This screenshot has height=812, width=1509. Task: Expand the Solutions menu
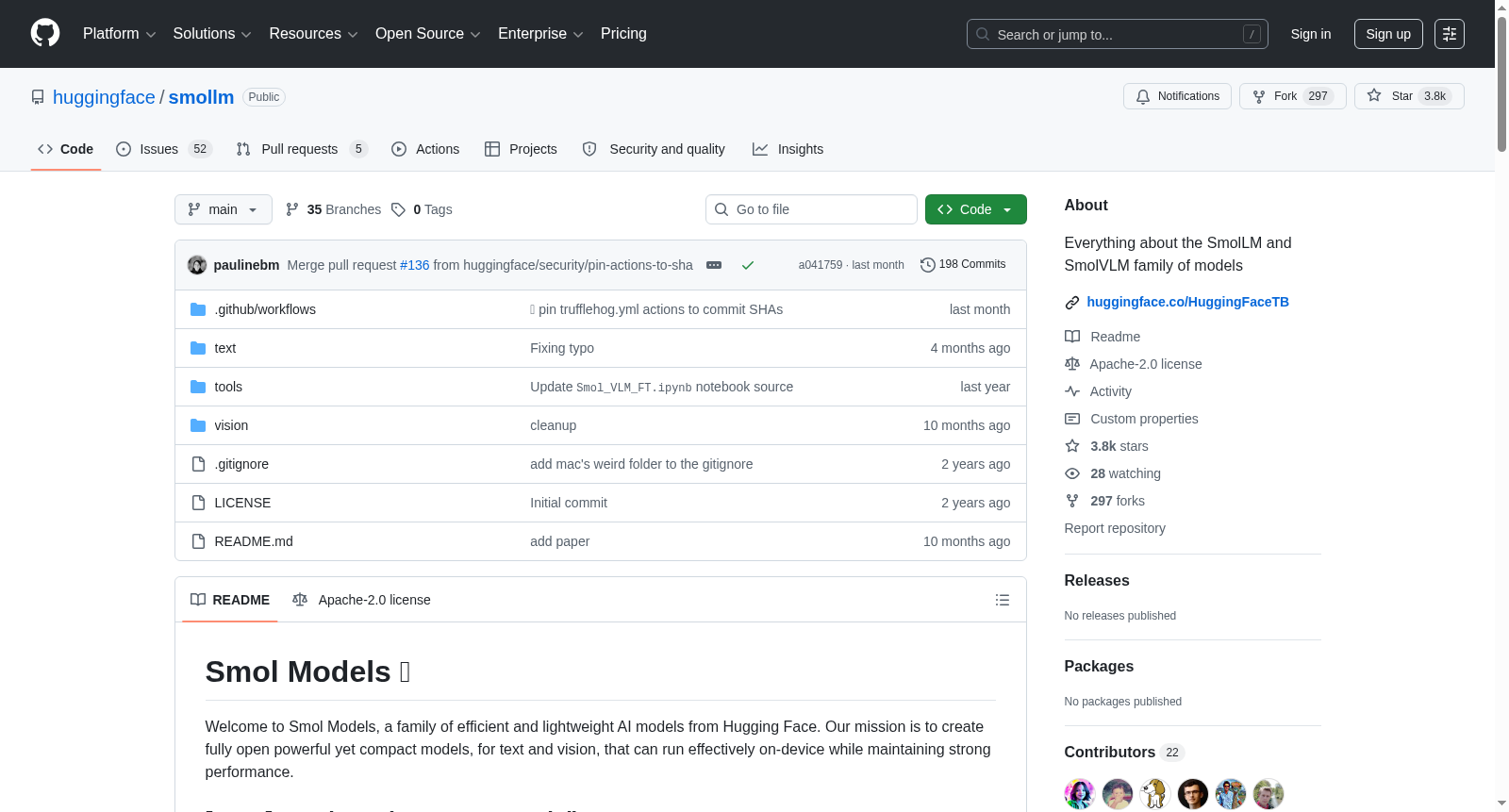point(212,34)
